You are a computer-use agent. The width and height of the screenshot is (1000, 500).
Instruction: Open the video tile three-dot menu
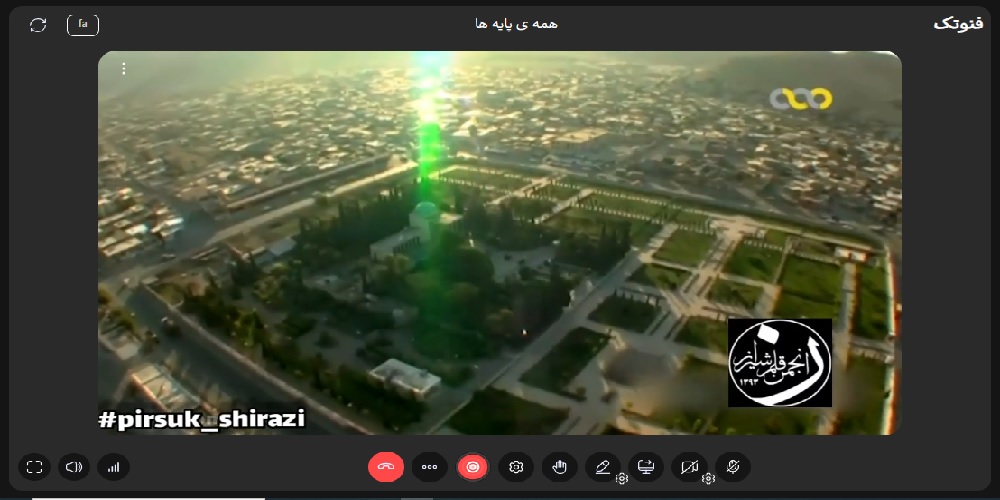click(124, 69)
